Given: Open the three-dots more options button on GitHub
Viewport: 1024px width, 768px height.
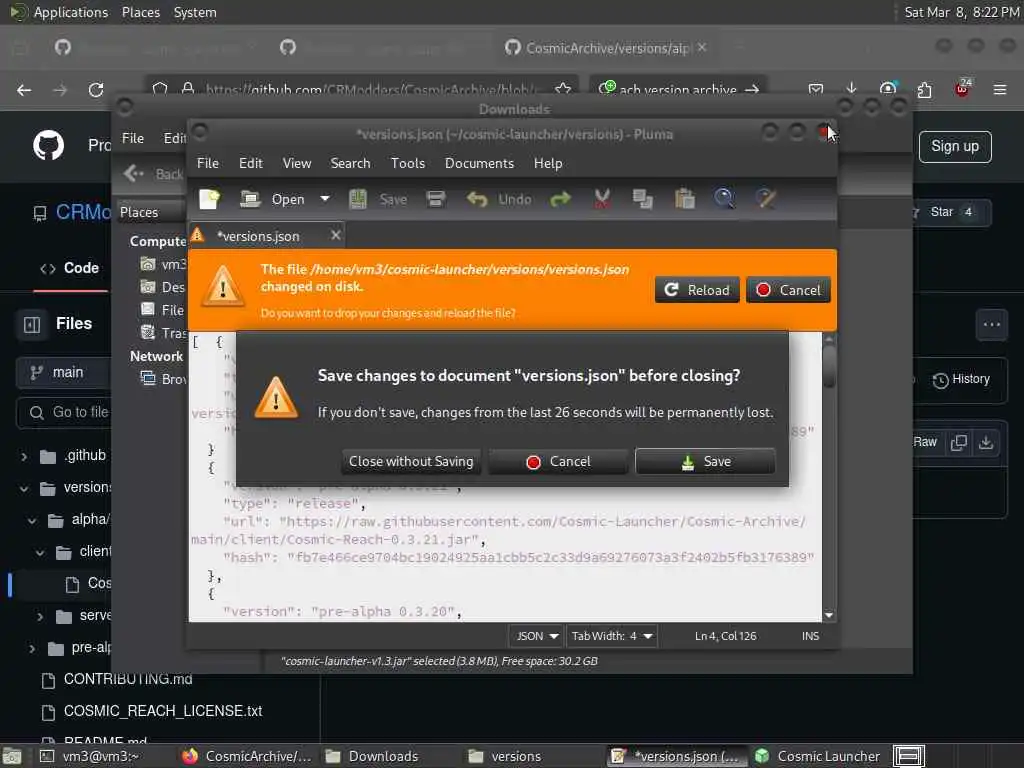Looking at the screenshot, I should (991, 325).
